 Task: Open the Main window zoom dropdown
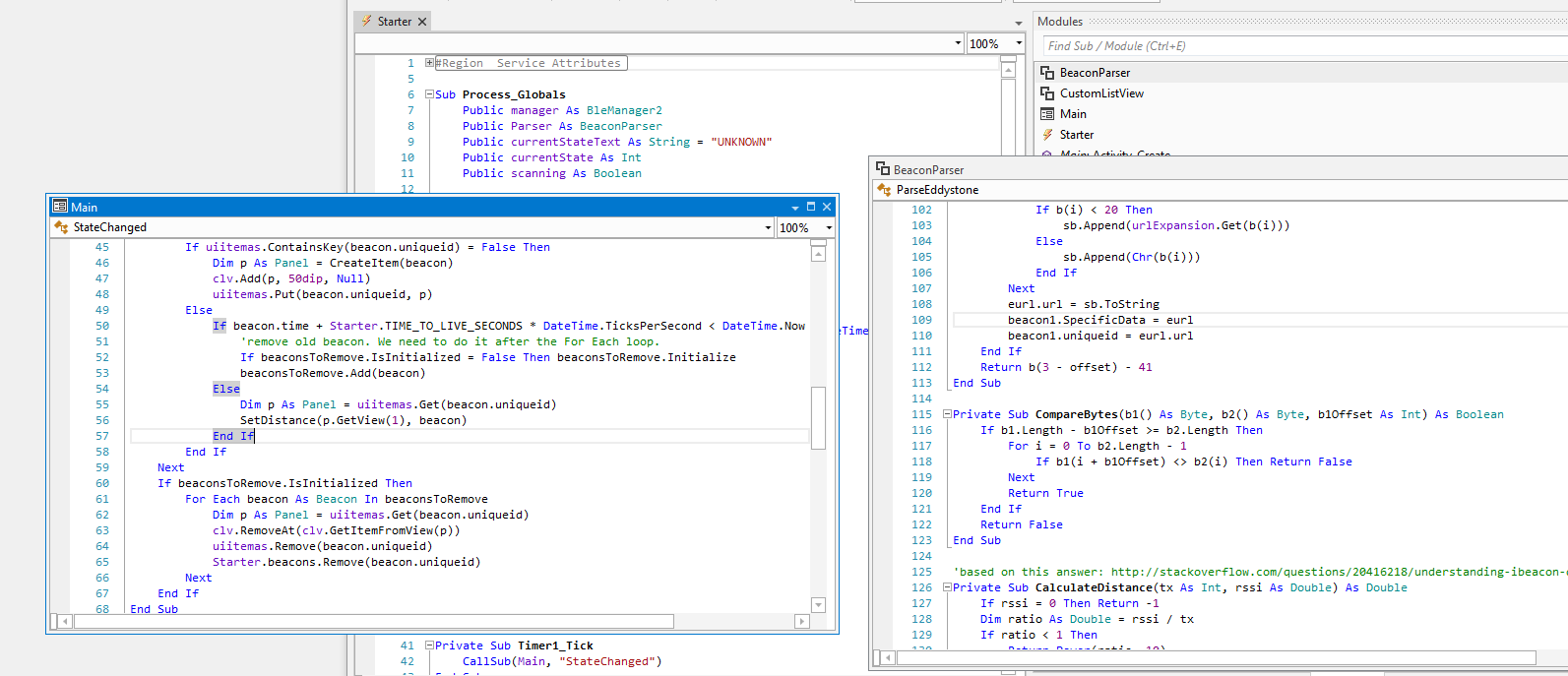pyautogui.click(x=829, y=227)
